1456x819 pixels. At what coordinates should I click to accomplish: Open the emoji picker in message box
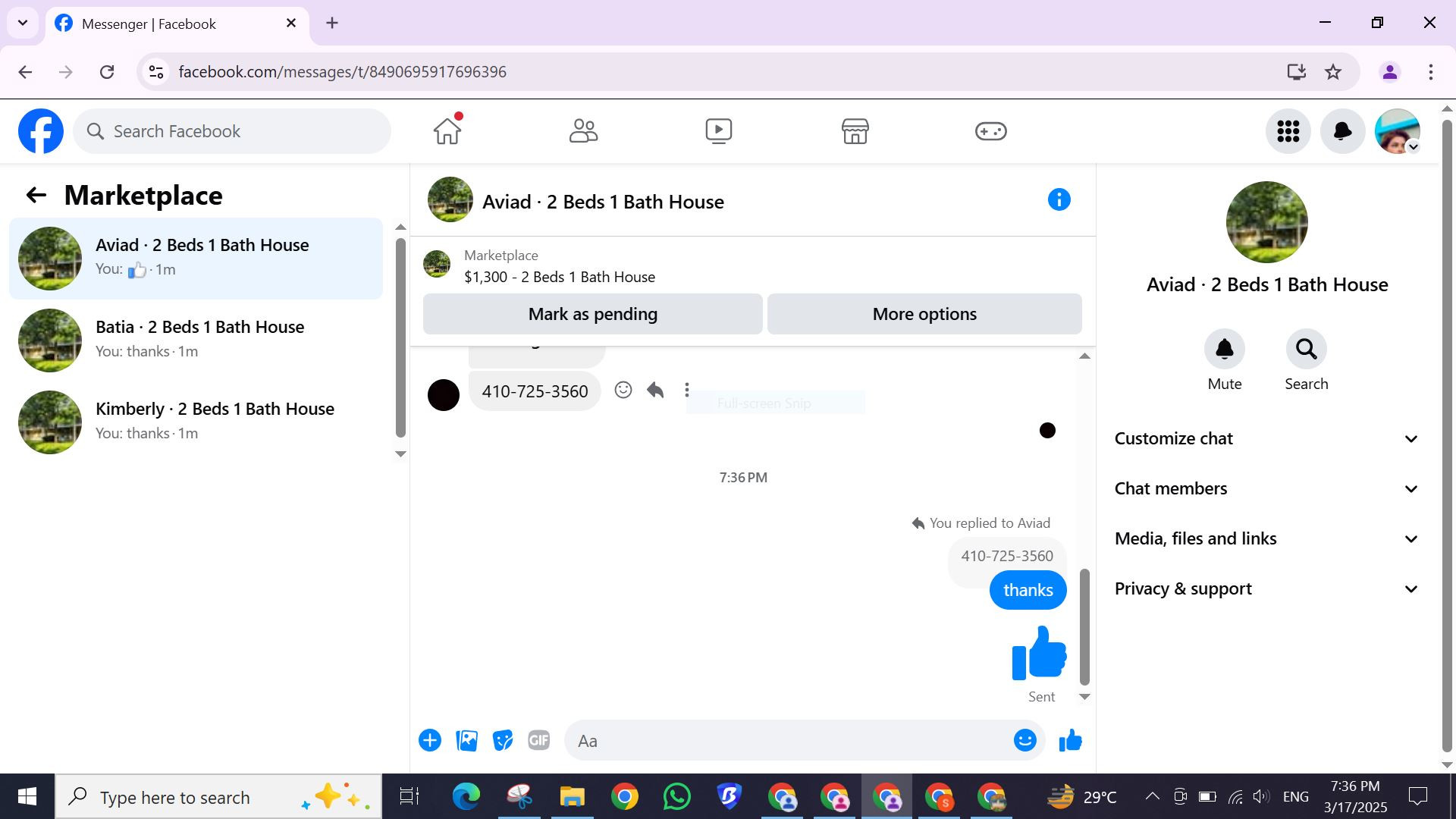tap(1025, 740)
